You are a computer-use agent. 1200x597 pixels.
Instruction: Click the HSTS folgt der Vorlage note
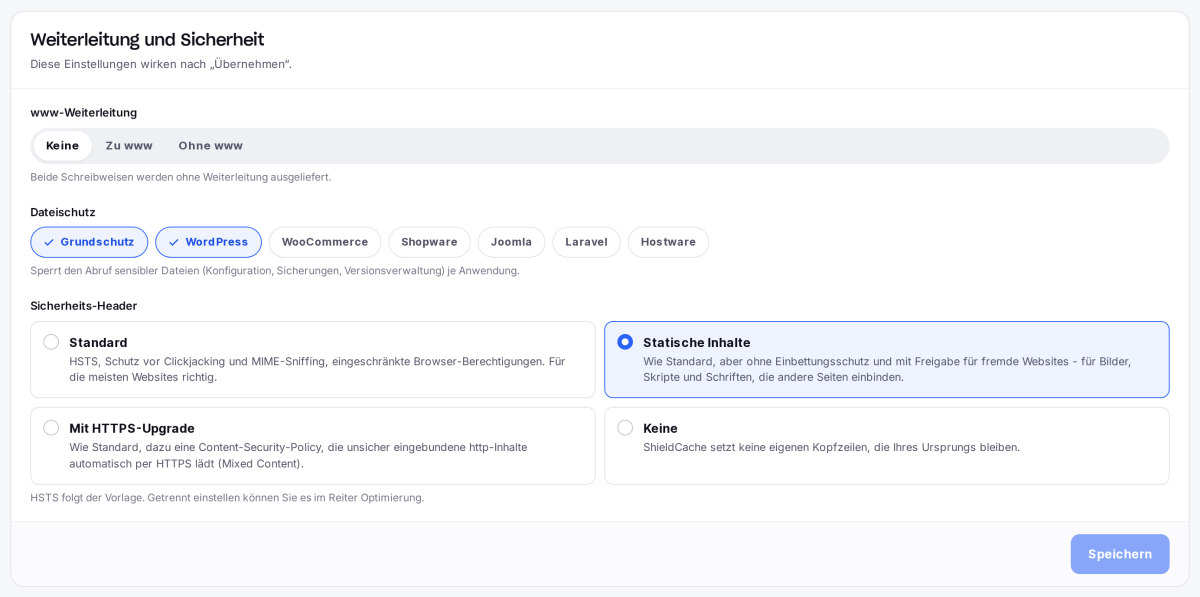[x=227, y=498]
